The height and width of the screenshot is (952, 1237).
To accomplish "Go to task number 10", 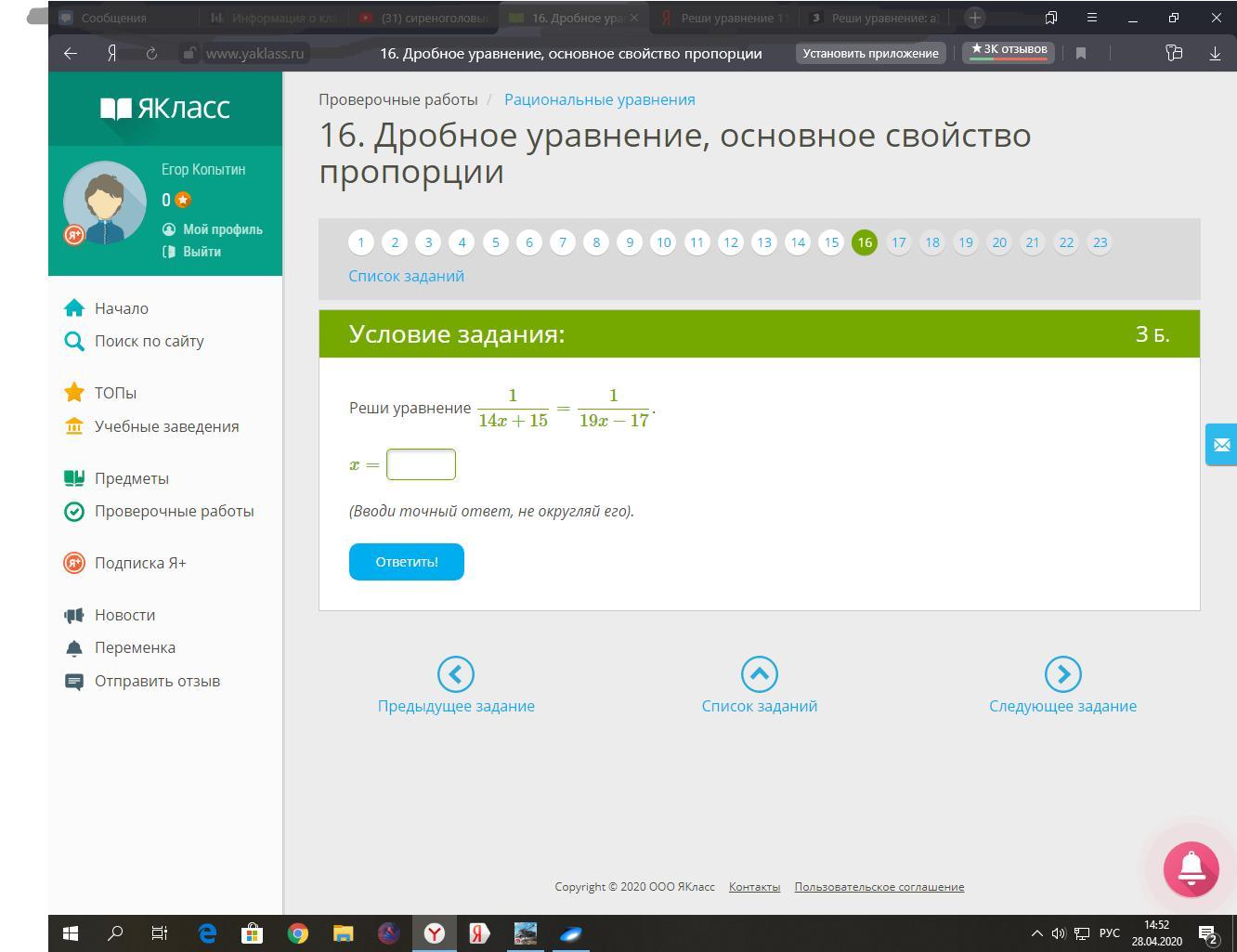I will [663, 242].
